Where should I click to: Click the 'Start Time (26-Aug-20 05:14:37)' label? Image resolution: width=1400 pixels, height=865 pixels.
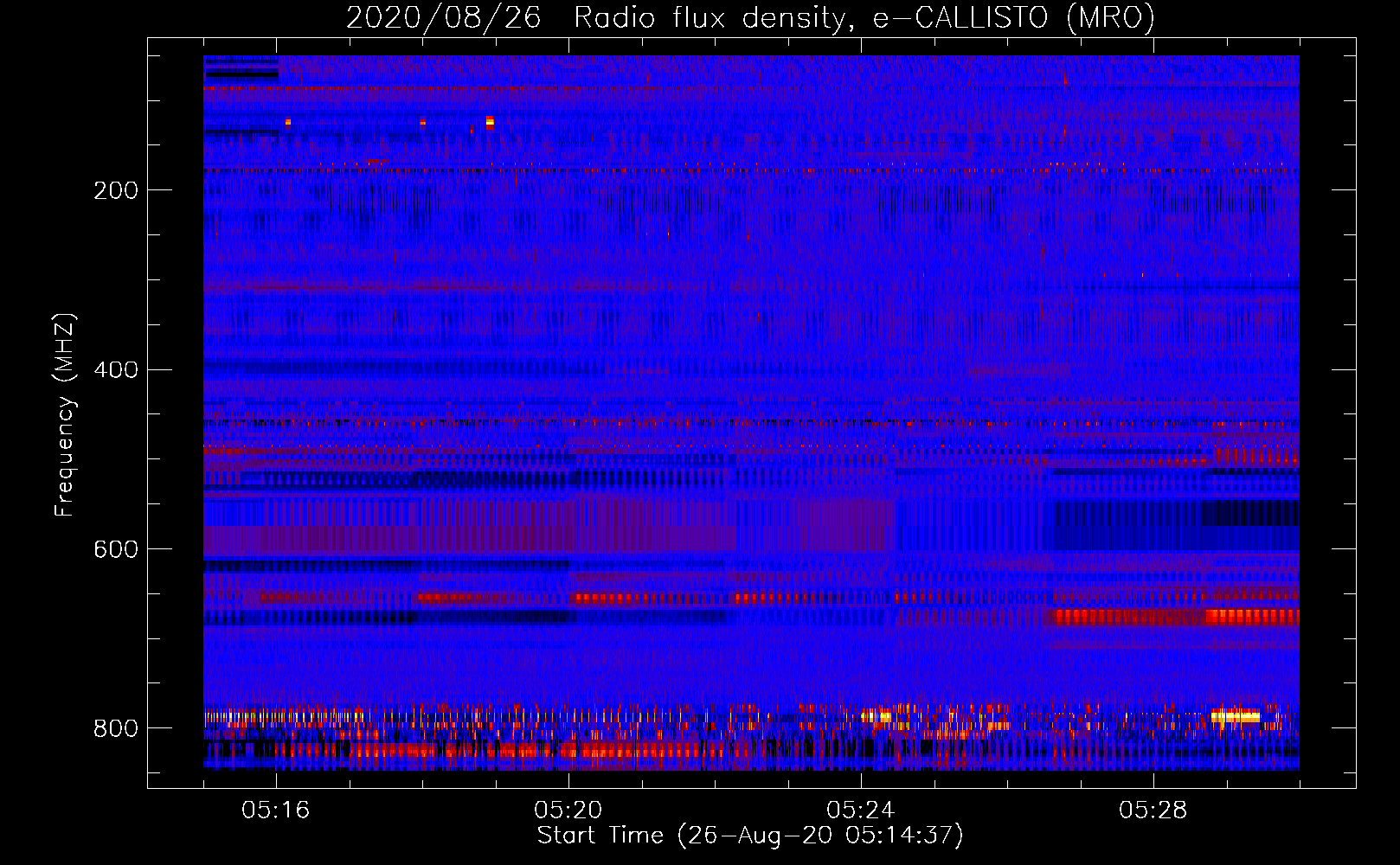tap(750, 836)
